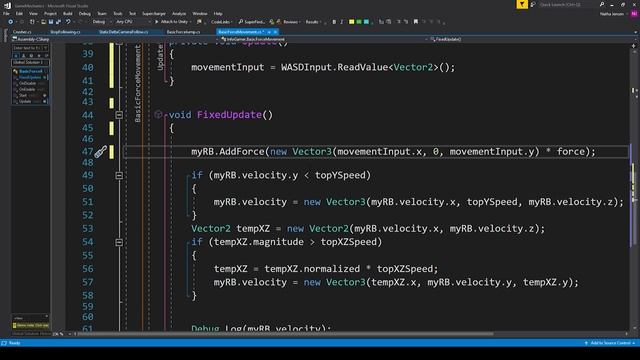Open the View menu
640x360 pixels.
(x=33, y=14)
